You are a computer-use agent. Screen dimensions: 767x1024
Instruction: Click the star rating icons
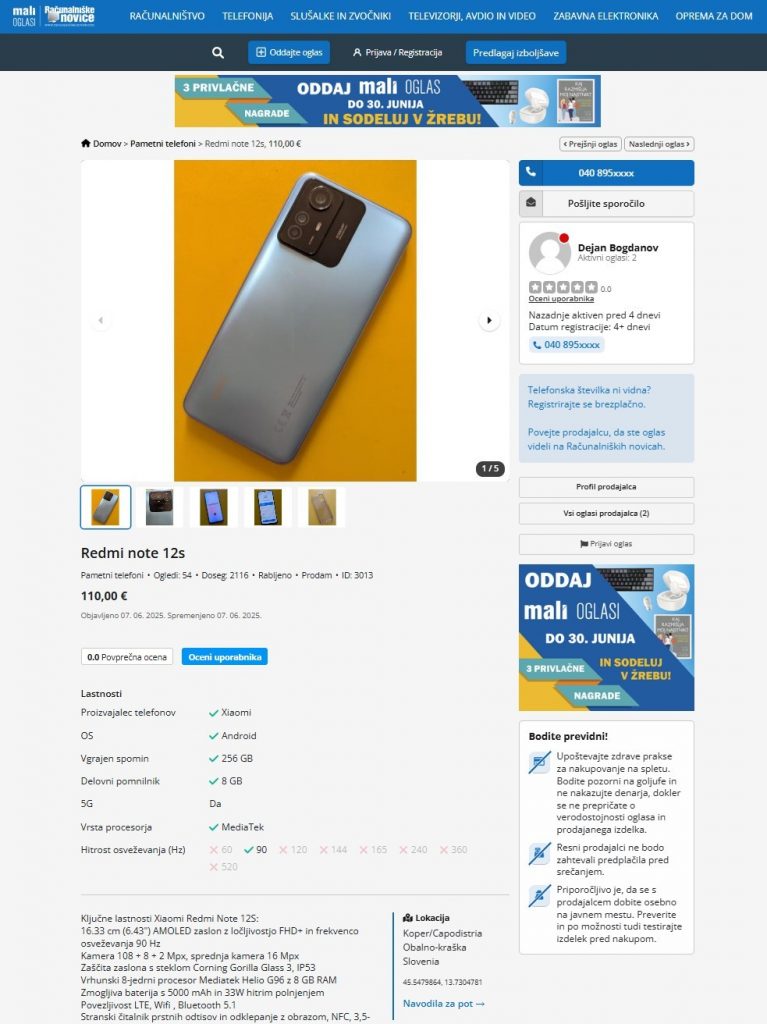coord(563,287)
